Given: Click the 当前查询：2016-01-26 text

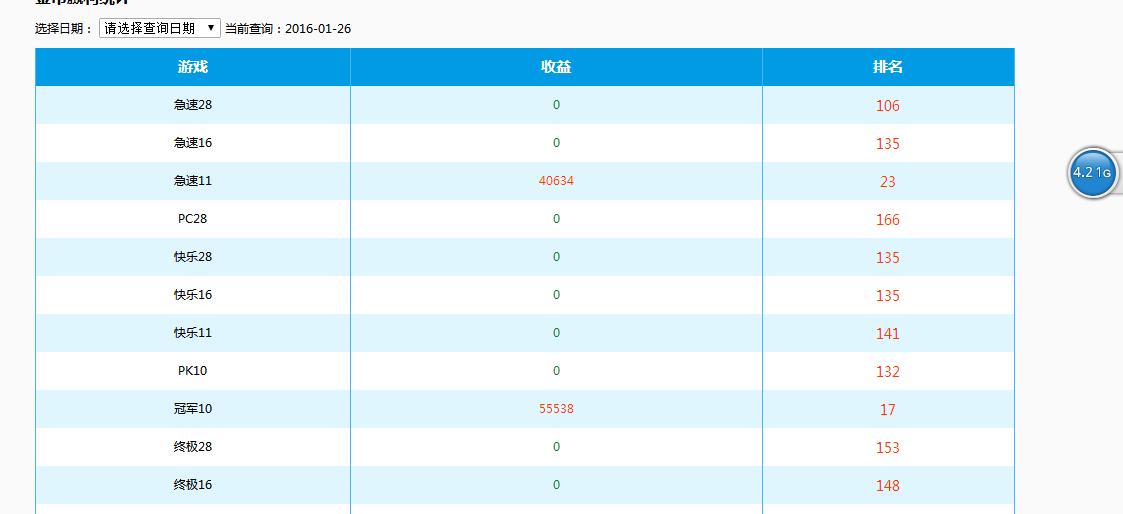Looking at the screenshot, I should [x=288, y=29].
